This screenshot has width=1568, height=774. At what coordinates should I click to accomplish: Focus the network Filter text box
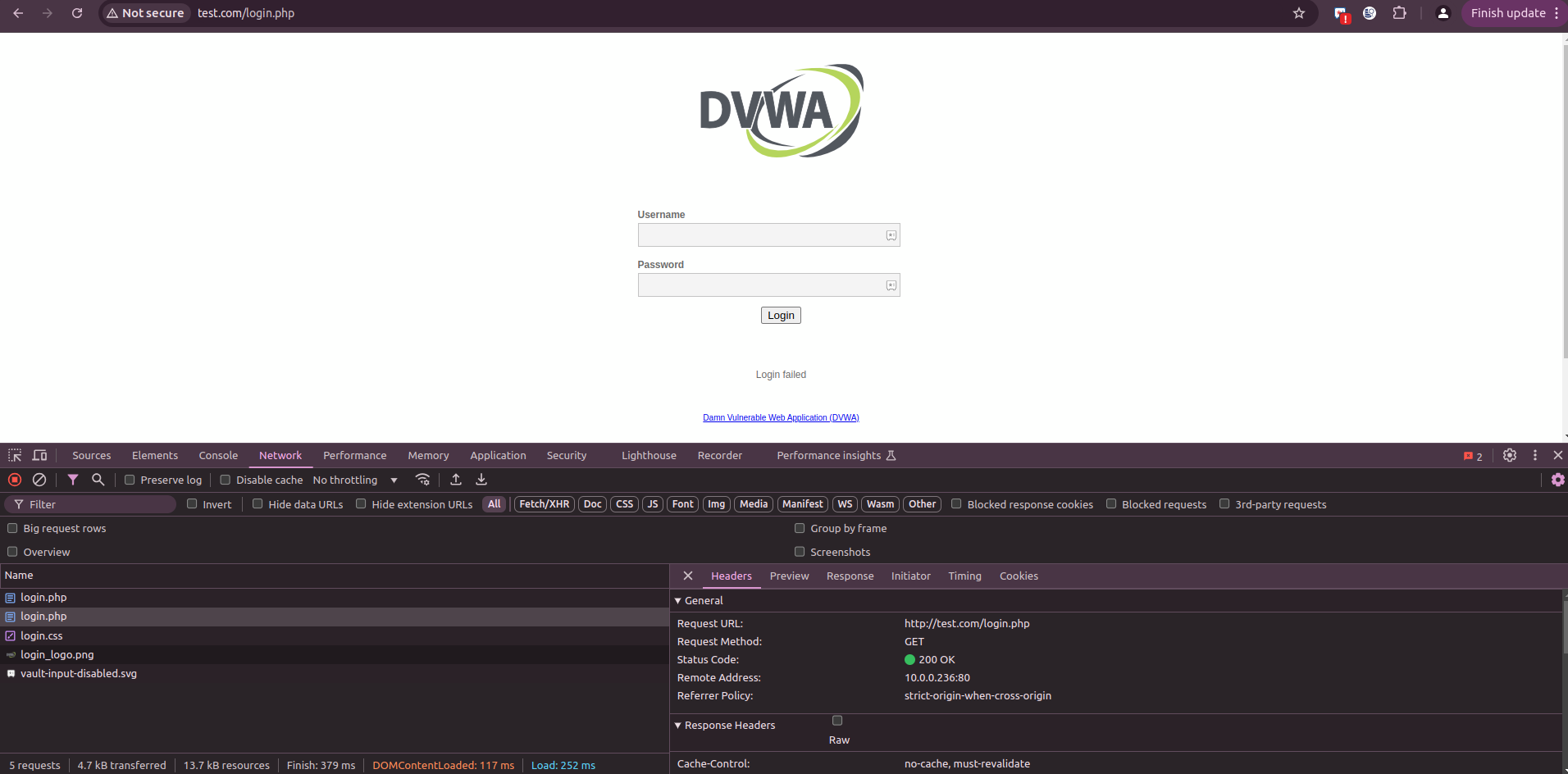(x=90, y=504)
